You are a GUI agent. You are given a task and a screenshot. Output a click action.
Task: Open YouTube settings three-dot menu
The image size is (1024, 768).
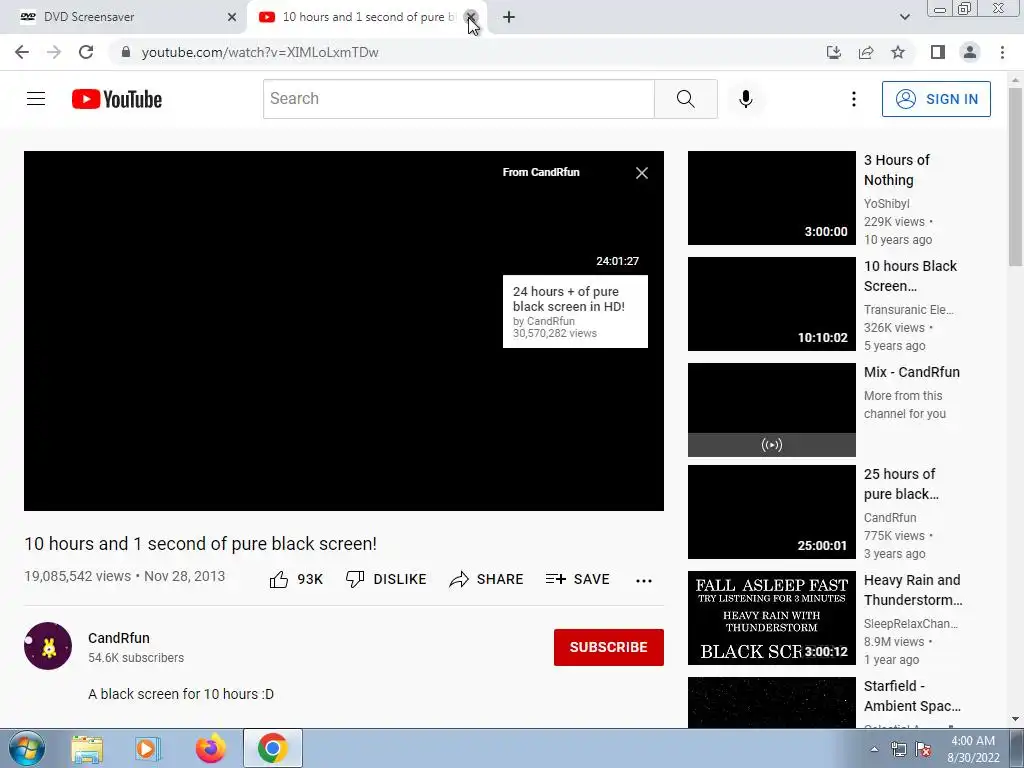(x=854, y=99)
